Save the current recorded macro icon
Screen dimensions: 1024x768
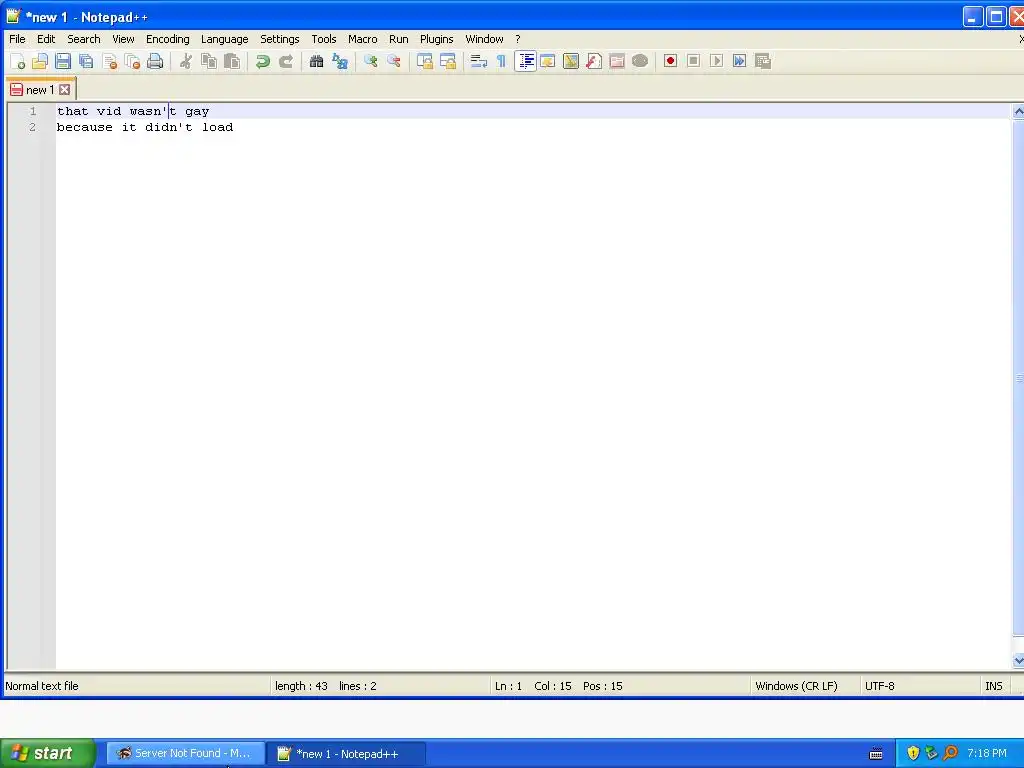click(763, 61)
